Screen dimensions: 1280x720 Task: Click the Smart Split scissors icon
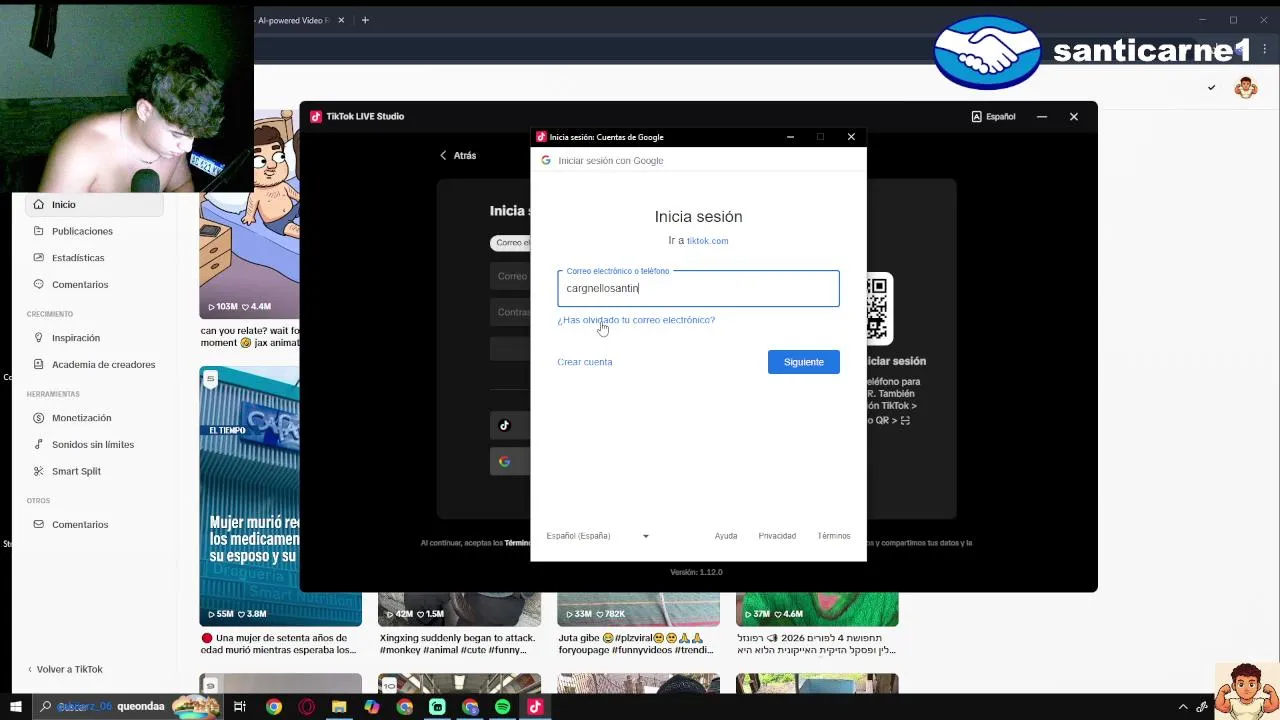click(x=38, y=471)
